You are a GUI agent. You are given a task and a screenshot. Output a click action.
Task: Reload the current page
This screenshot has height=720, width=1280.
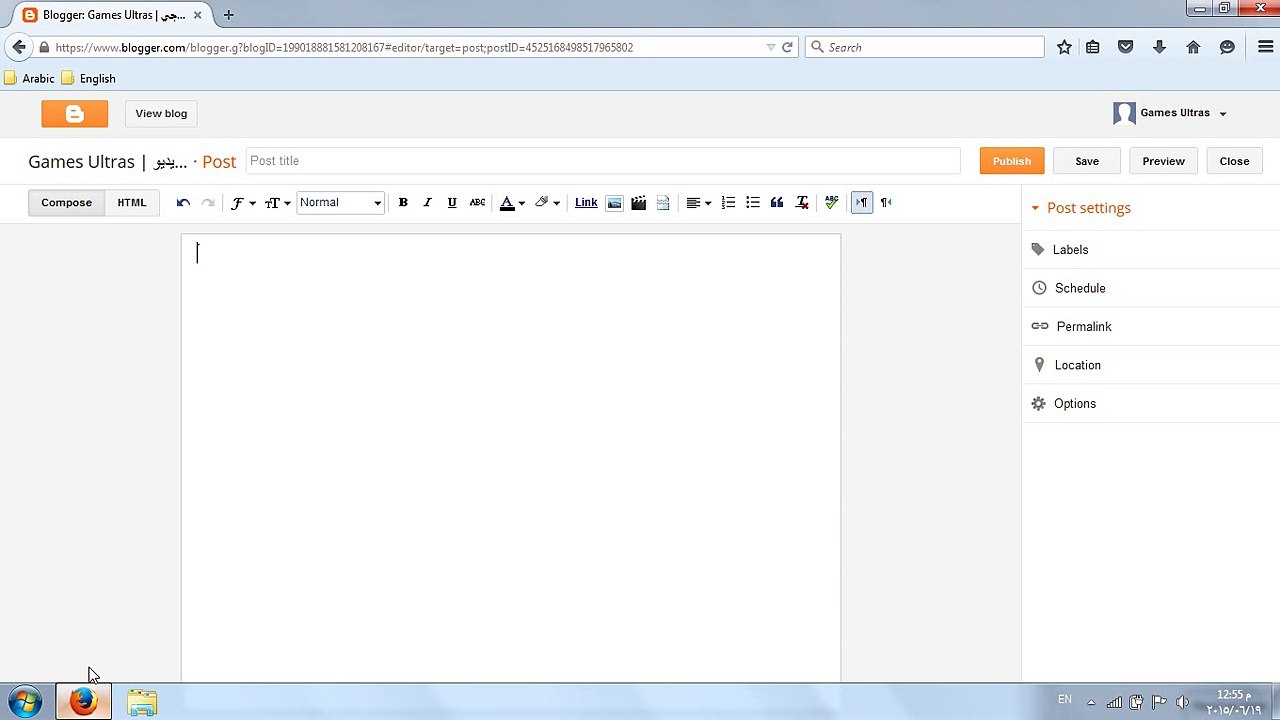pos(787,47)
